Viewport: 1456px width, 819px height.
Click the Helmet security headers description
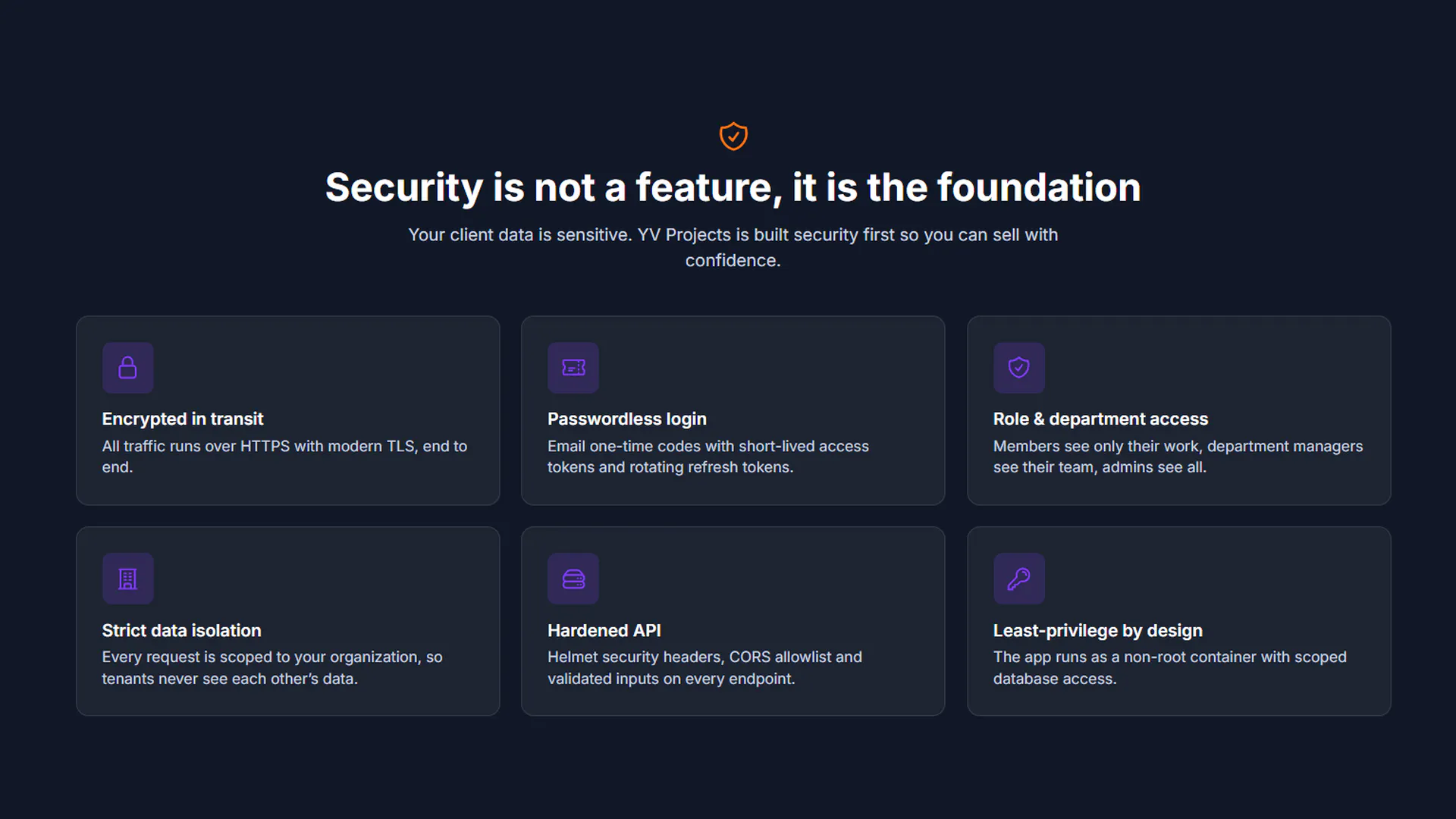[704, 668]
